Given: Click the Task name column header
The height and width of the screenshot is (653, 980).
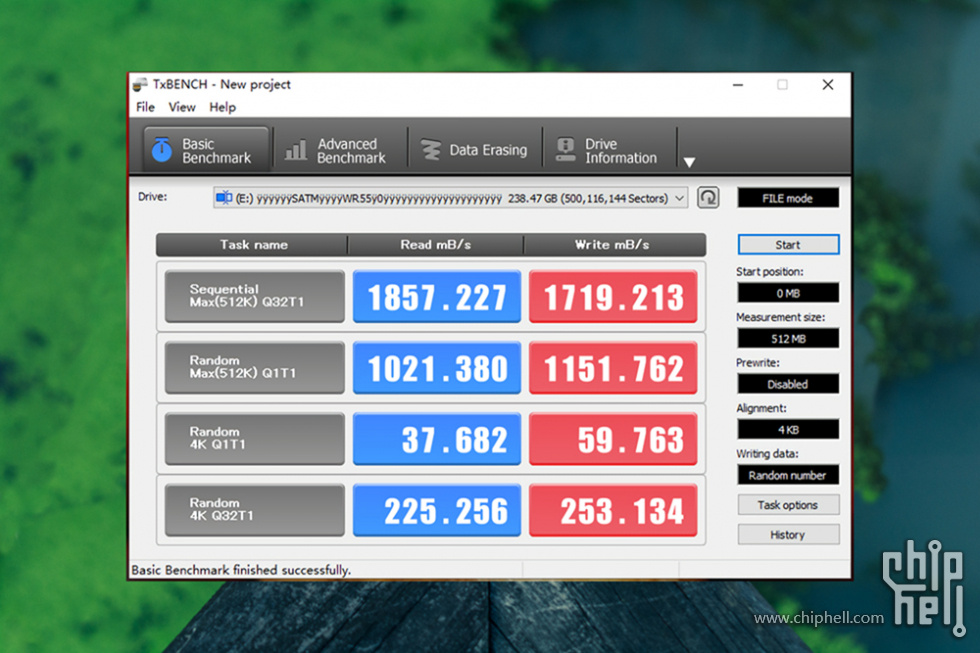Looking at the screenshot, I should (252, 245).
